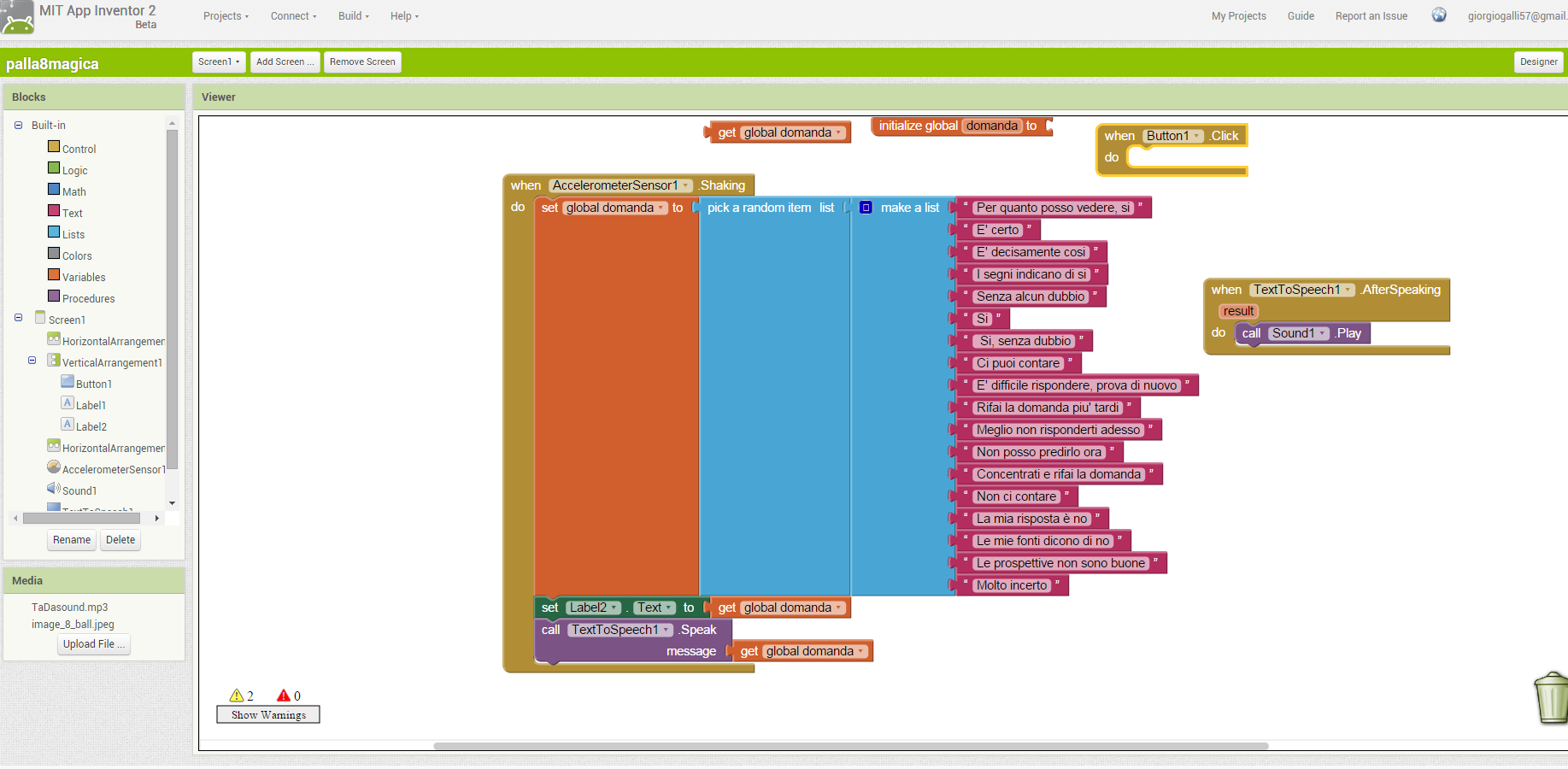
Task: Open the Screen1 dropdown button
Action: point(219,62)
